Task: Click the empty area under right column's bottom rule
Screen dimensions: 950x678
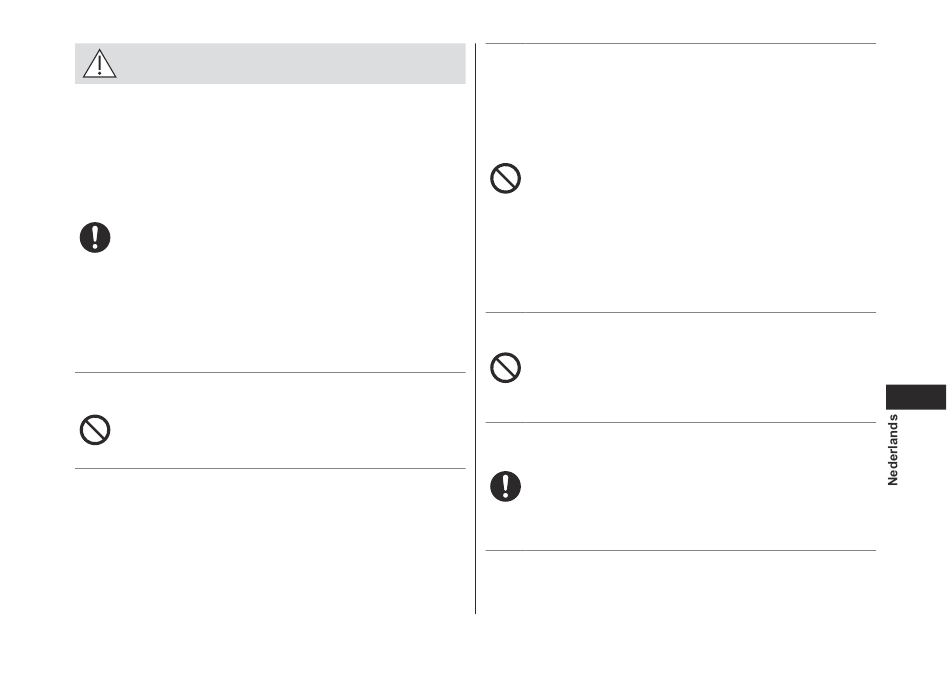Action: tap(681, 582)
